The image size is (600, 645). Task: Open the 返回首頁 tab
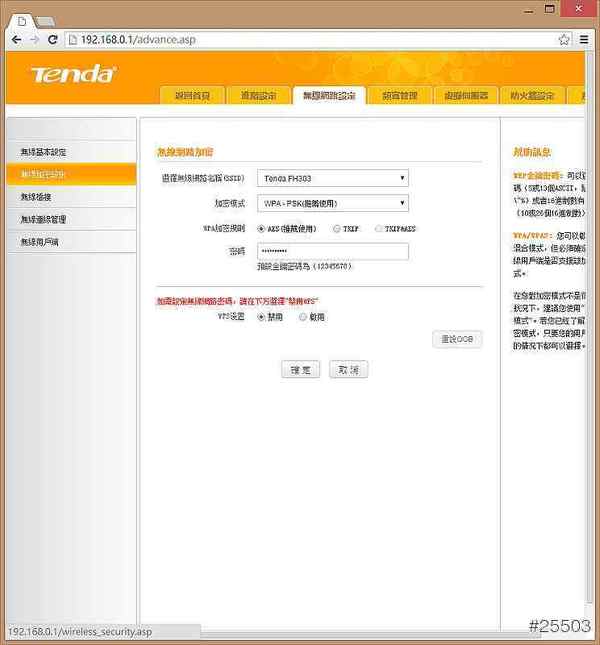pos(192,95)
